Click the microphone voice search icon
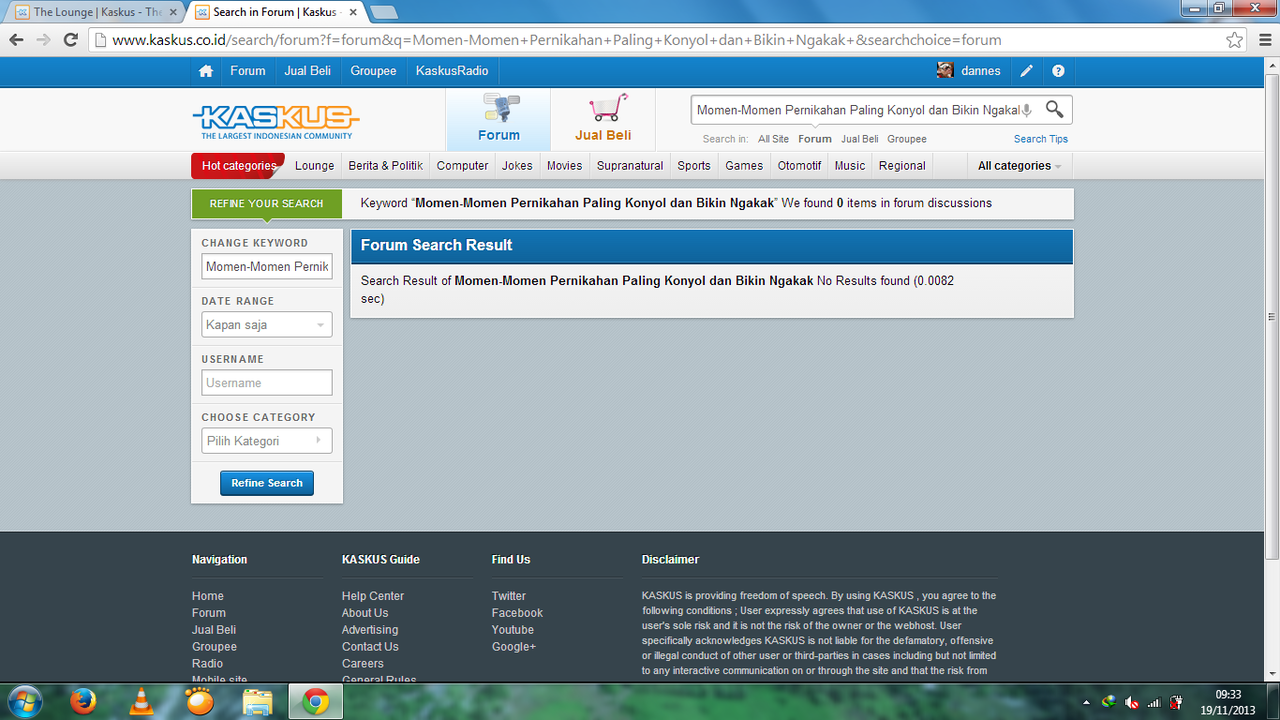The height and width of the screenshot is (720, 1280). point(1026,110)
